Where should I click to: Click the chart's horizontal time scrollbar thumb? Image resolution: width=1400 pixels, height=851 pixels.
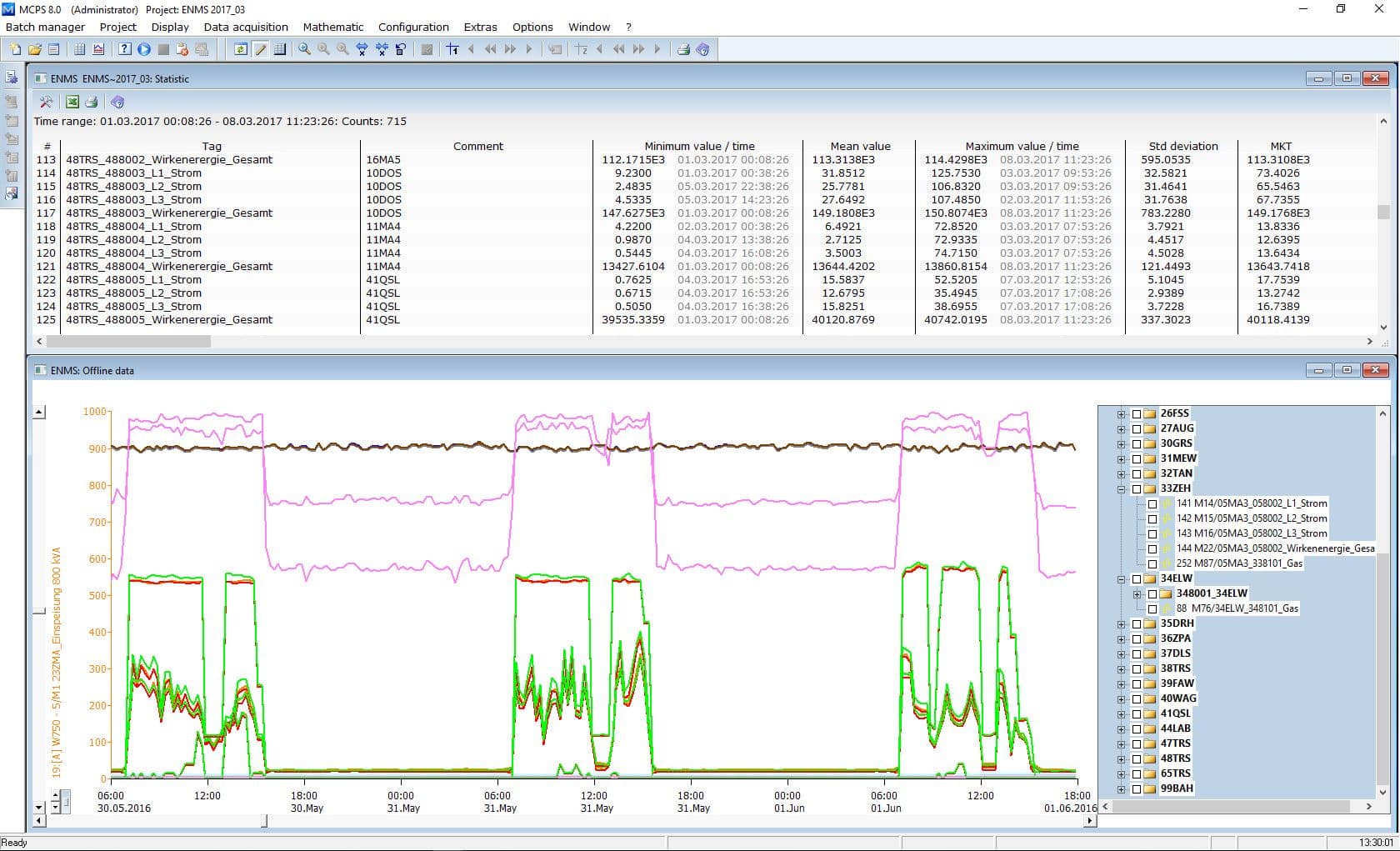pyautogui.click(x=264, y=821)
